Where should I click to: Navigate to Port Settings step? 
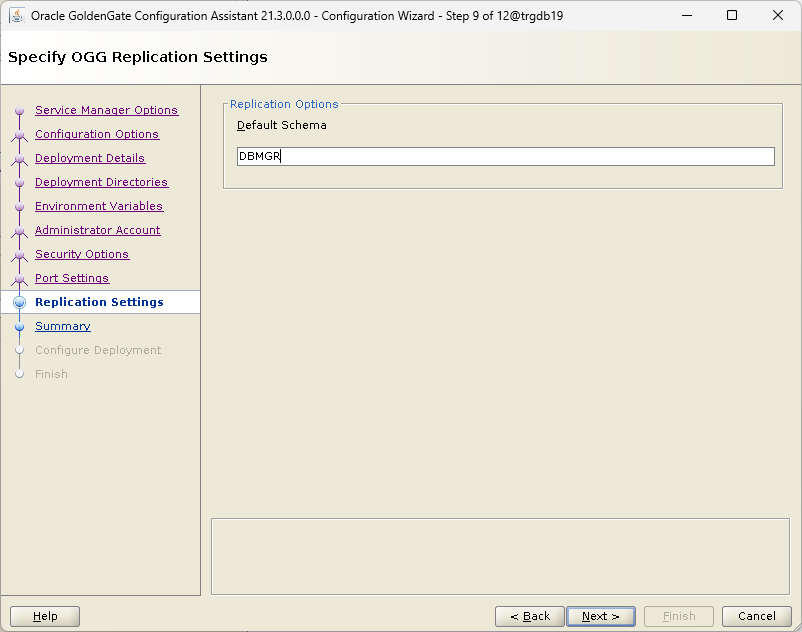72,278
